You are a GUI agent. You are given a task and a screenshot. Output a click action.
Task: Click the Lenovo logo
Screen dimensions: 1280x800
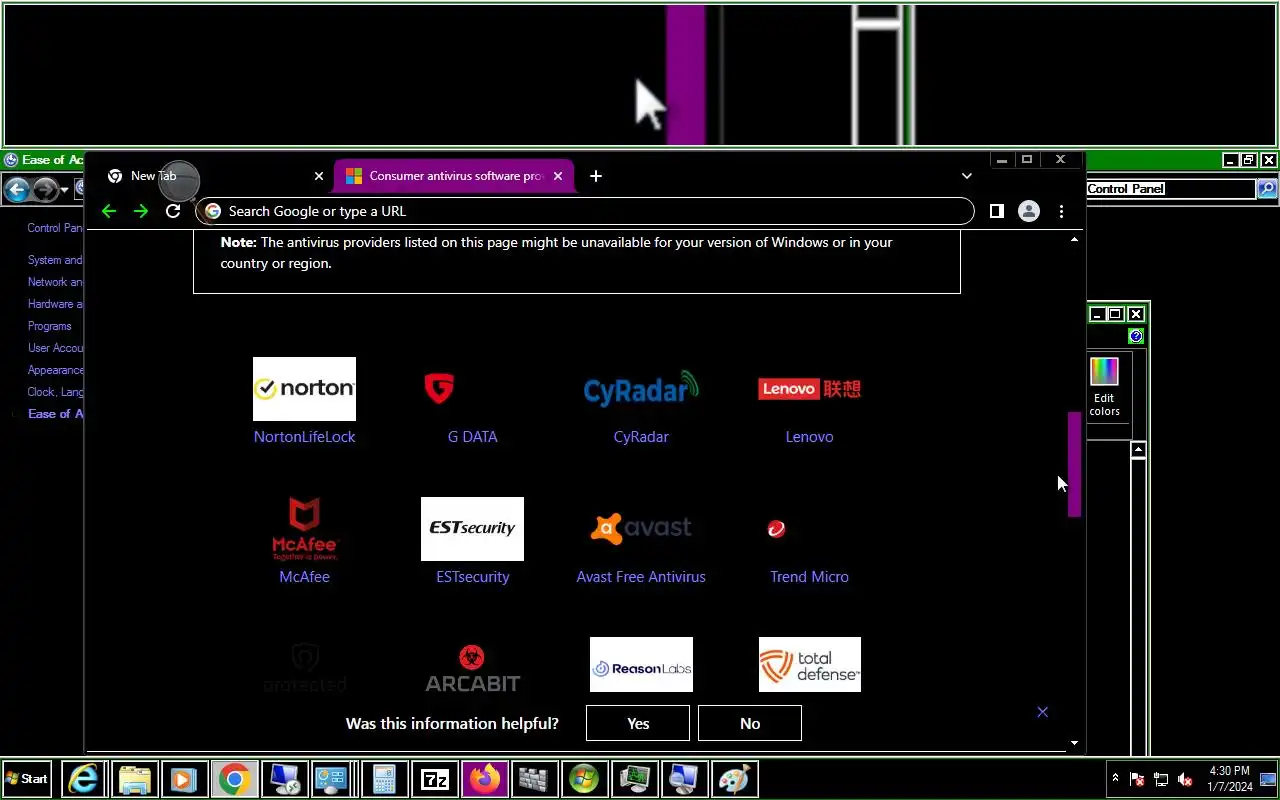point(809,389)
